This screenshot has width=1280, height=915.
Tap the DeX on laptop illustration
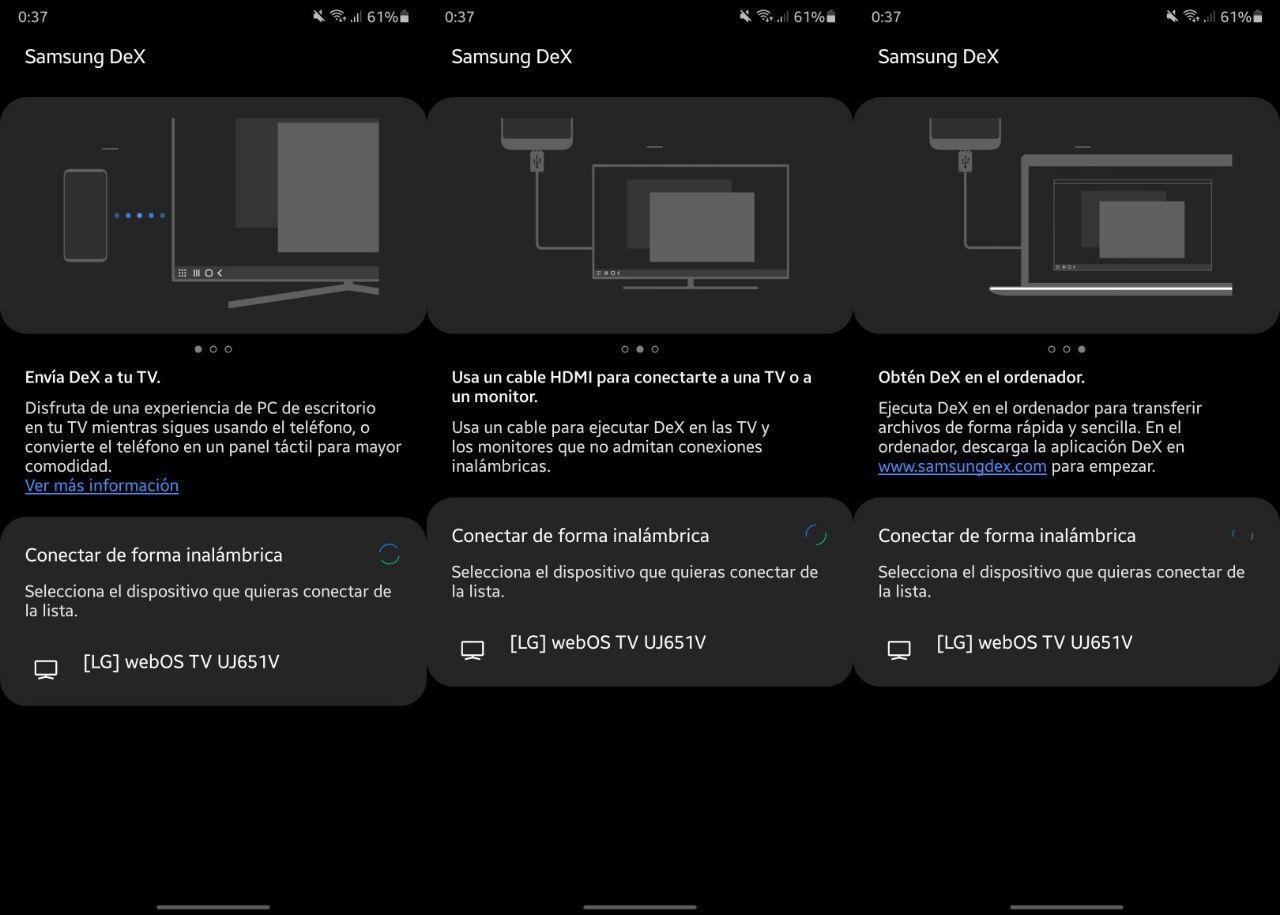point(1066,215)
